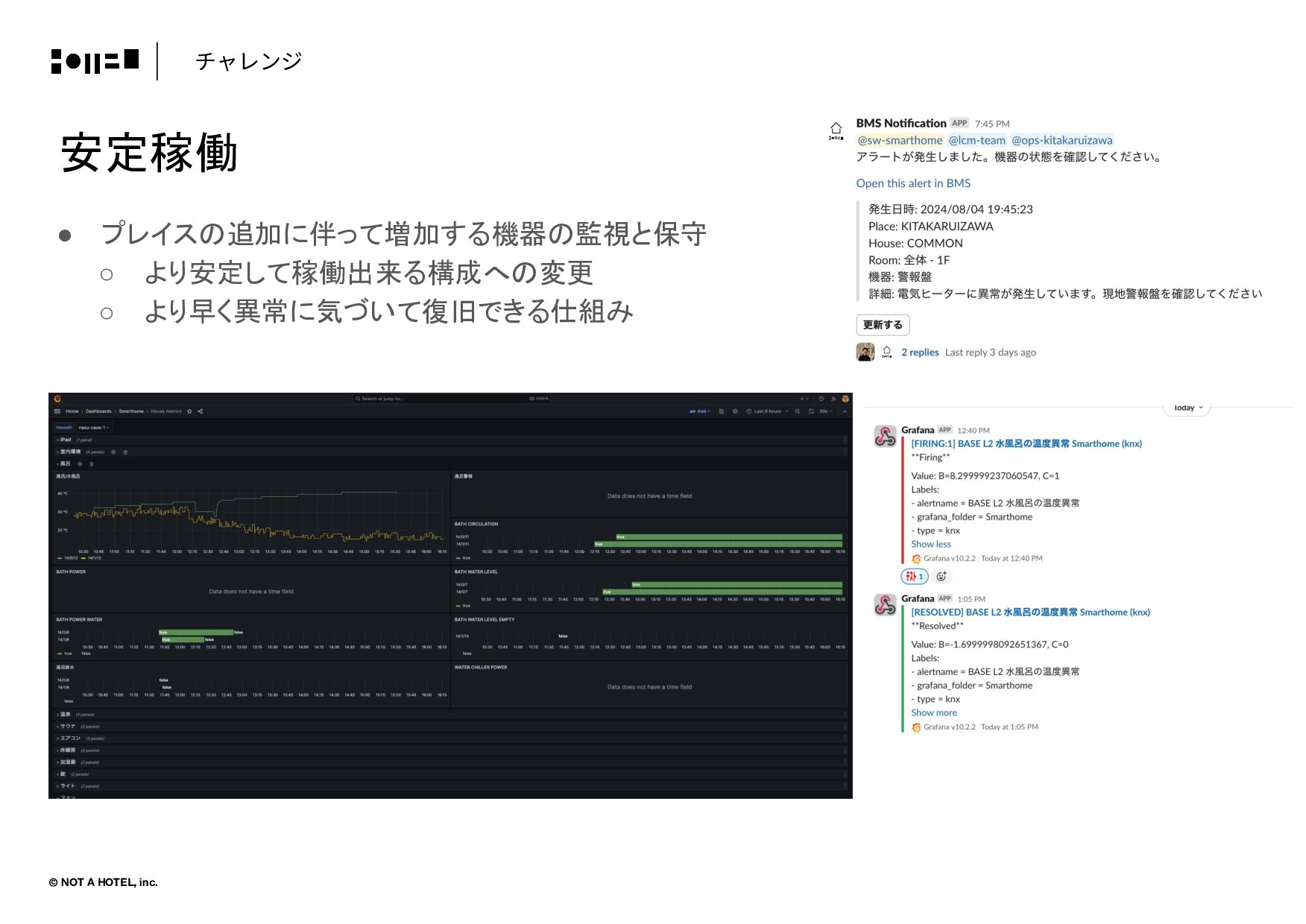Click the Home breadcrumb

pyautogui.click(x=72, y=411)
